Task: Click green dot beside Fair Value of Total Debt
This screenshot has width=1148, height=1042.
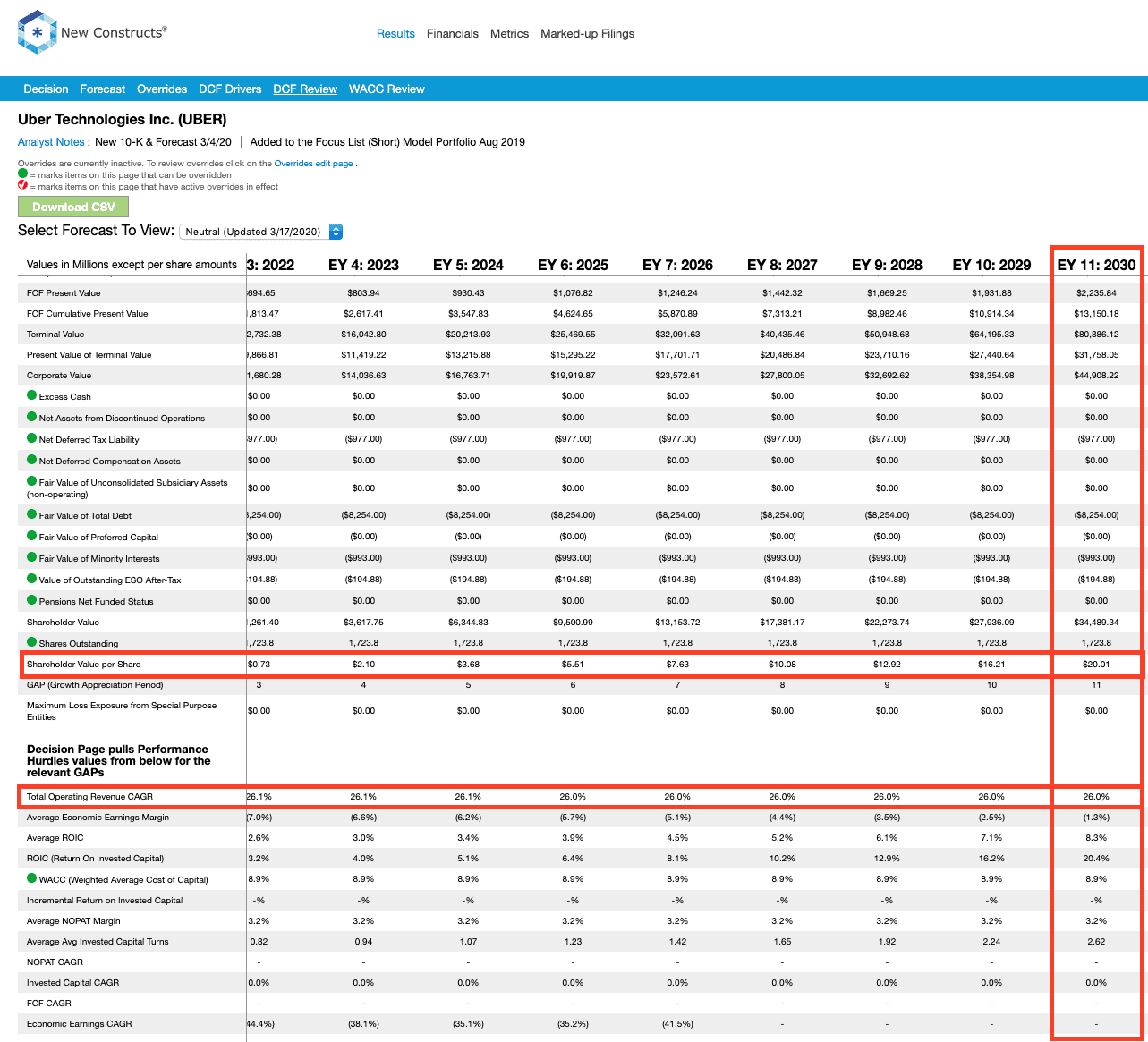Action: [31, 514]
